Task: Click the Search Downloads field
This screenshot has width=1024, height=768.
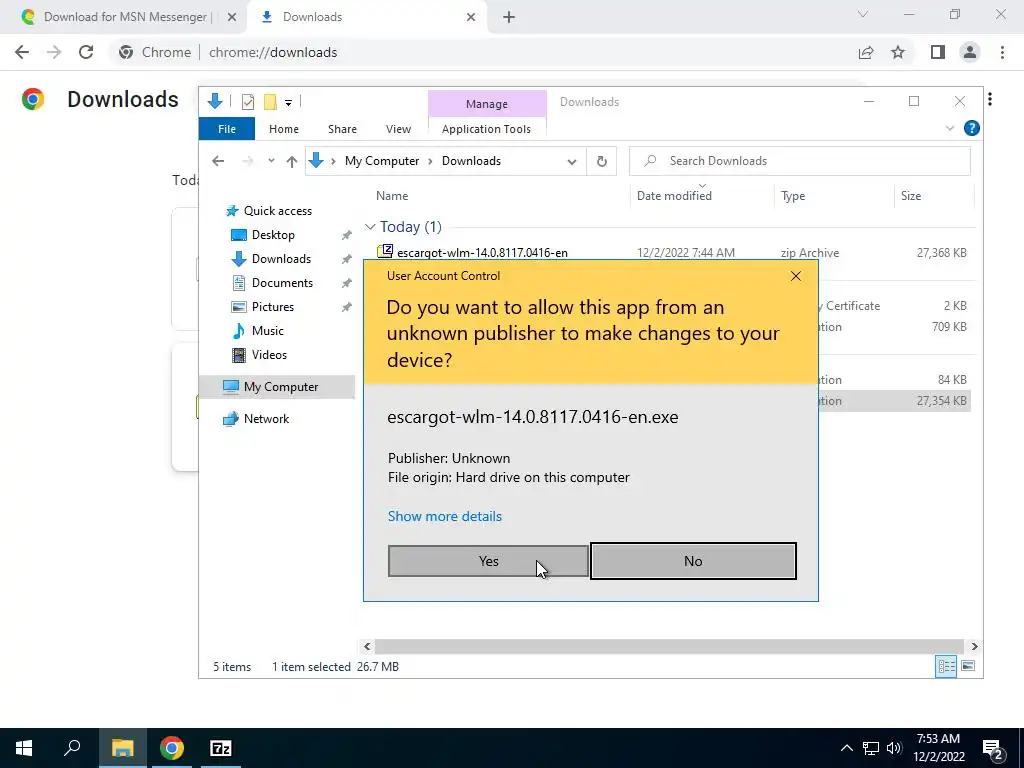Action: click(x=799, y=161)
